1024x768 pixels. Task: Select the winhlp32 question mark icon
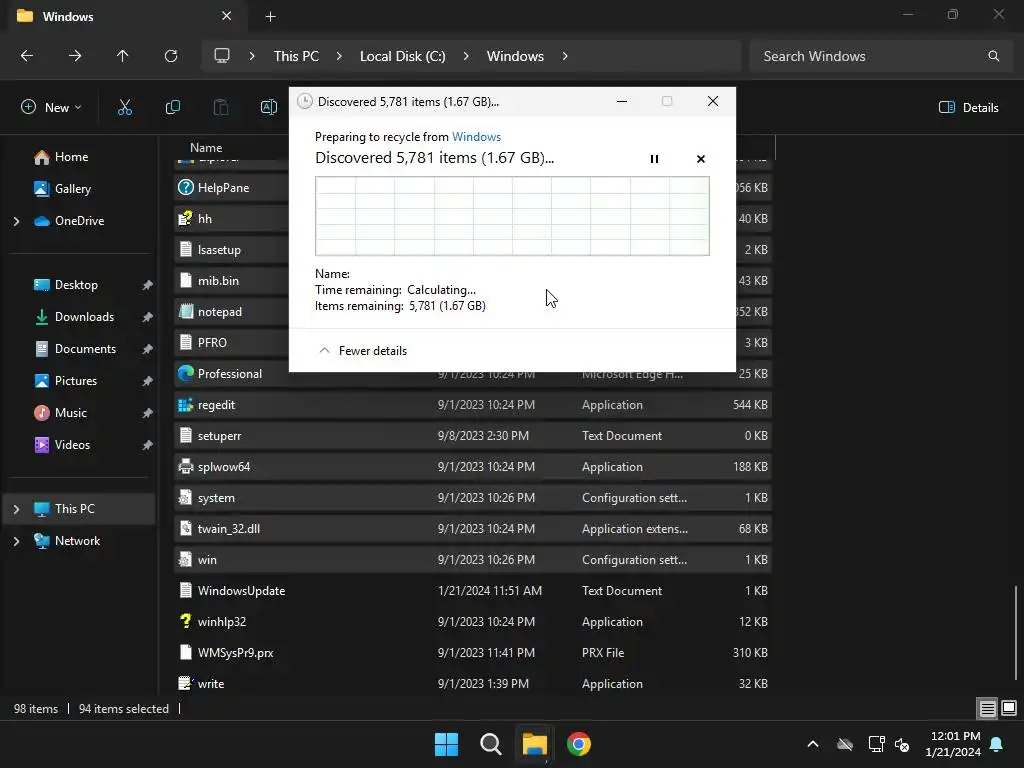(185, 621)
